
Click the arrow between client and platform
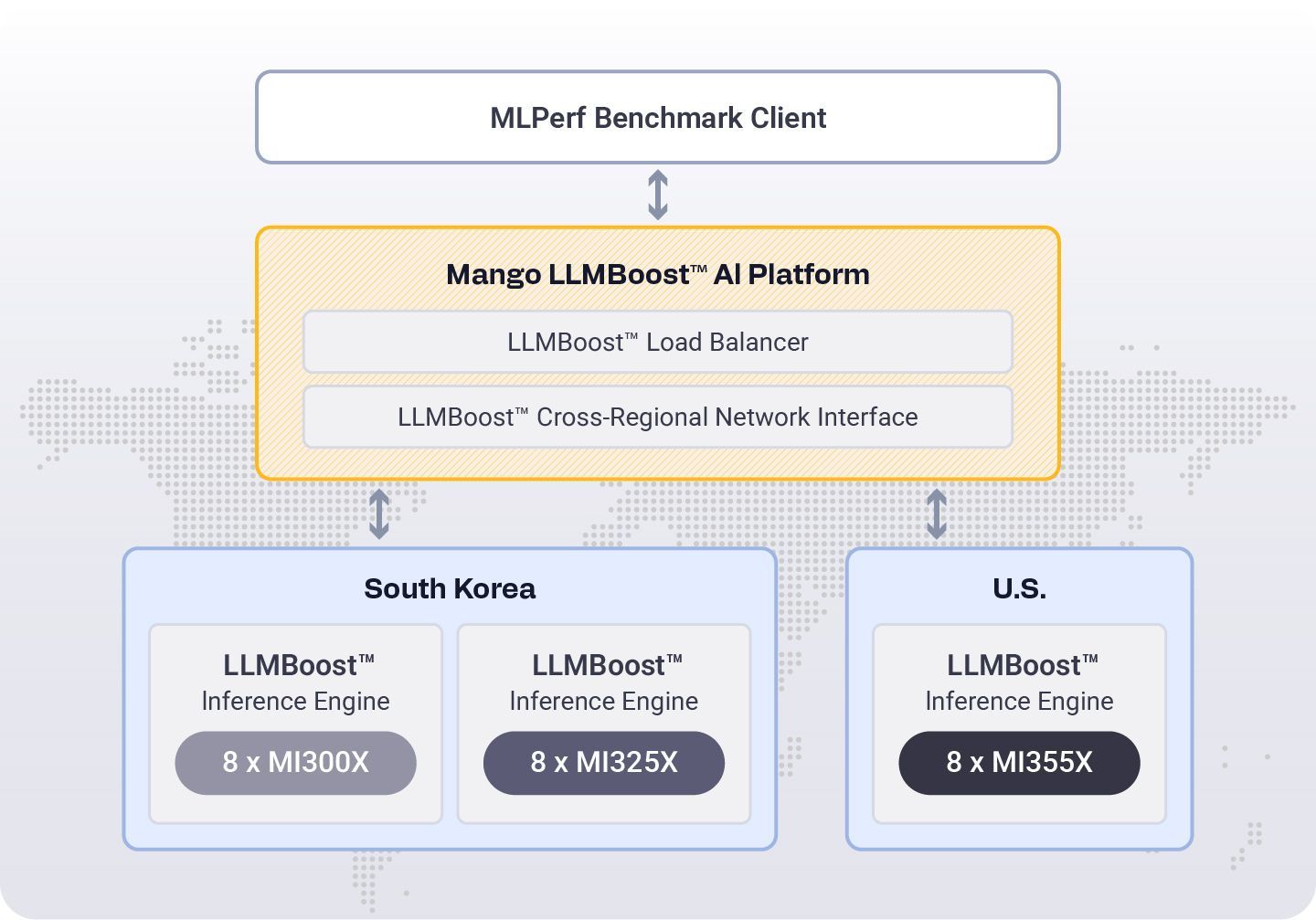point(658,196)
